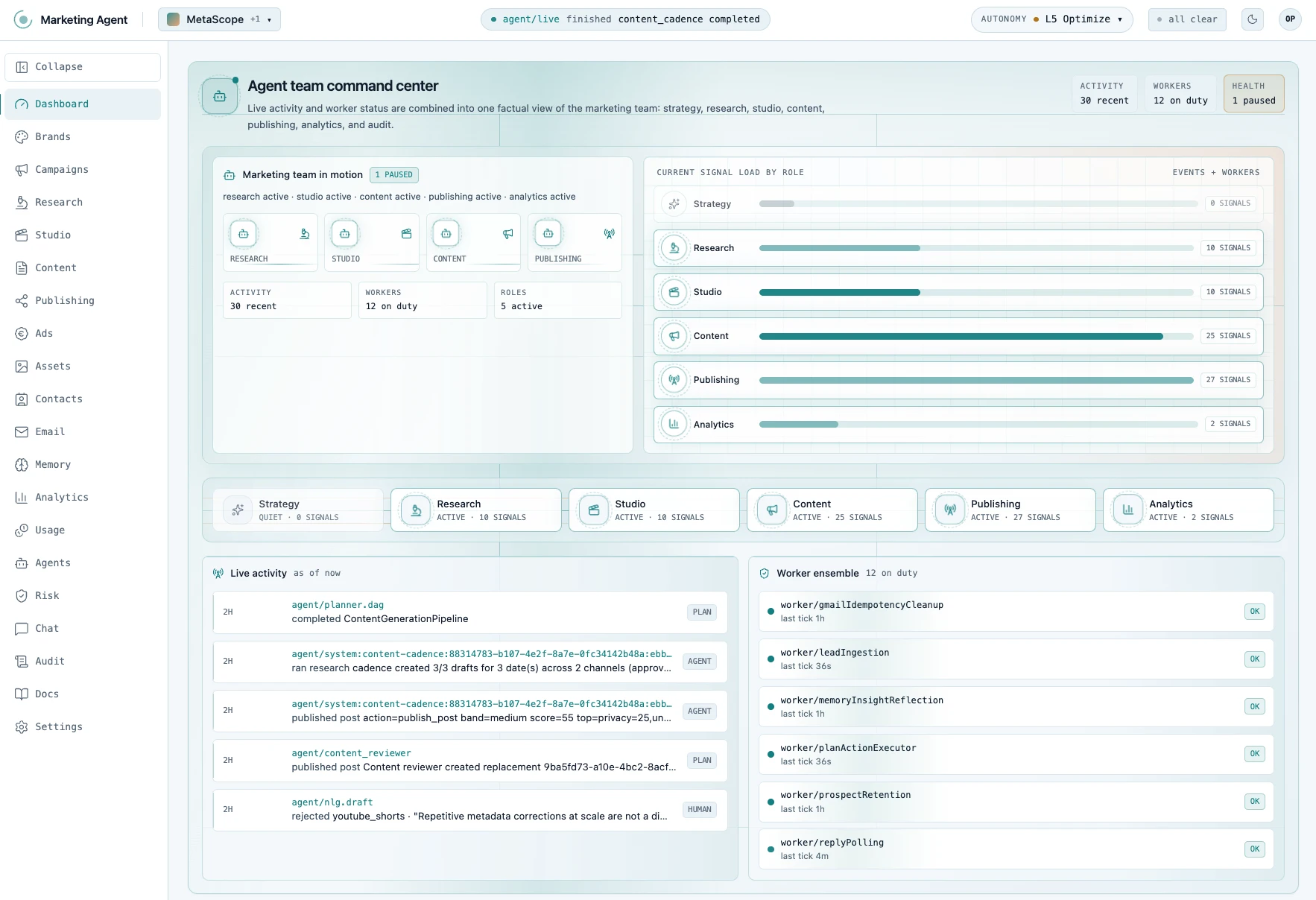Click the 1 PAUSED badge
Screen dimensions: 1316x900
[394, 175]
